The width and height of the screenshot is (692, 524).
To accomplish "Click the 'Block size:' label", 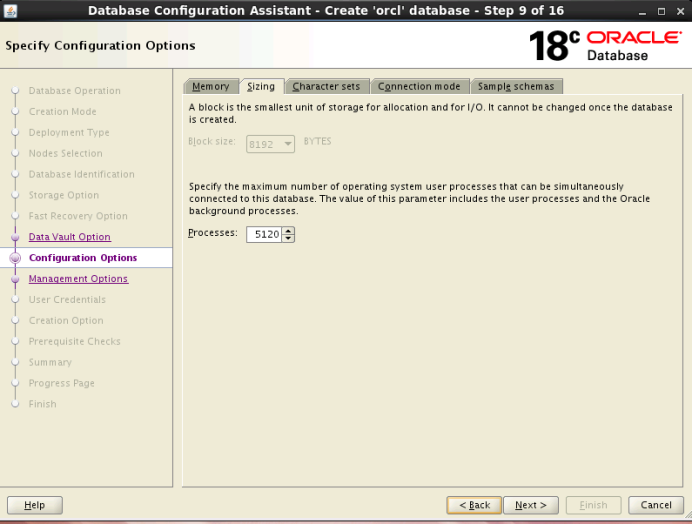I will pos(212,141).
